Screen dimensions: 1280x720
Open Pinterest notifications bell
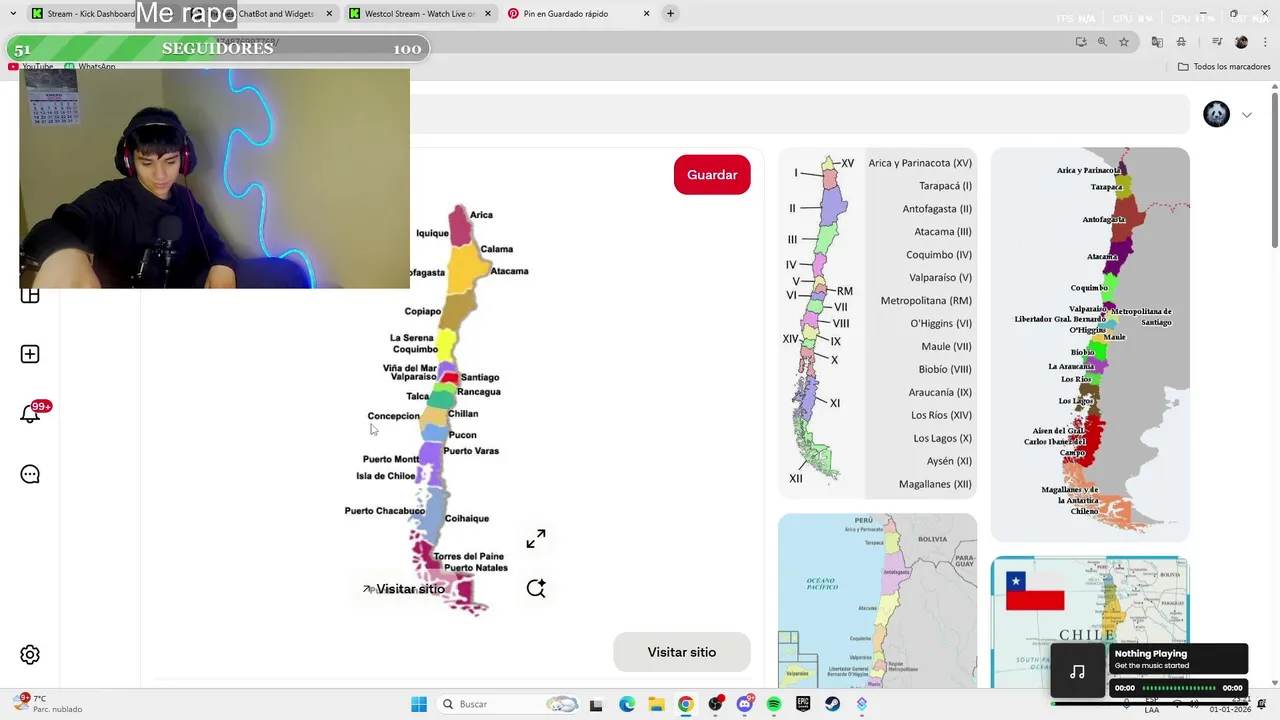[30, 414]
